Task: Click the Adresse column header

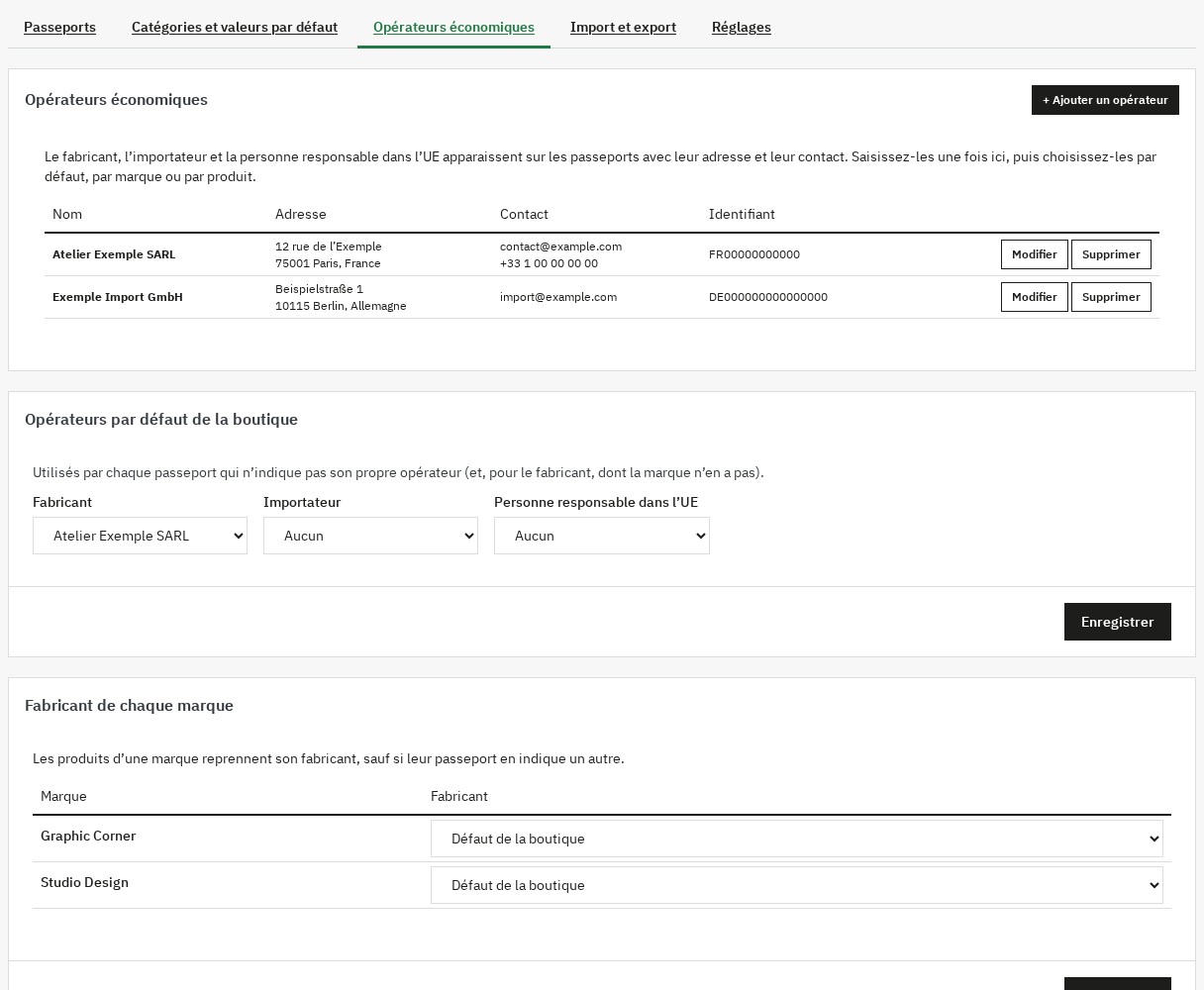Action: click(x=301, y=214)
